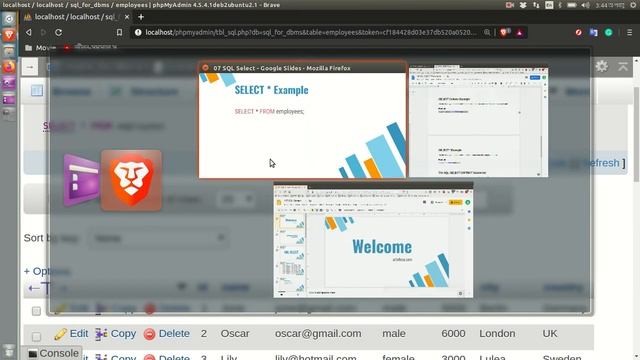Click the salary cell "6000"
This screenshot has width=640, height=360.
tap(453, 333)
